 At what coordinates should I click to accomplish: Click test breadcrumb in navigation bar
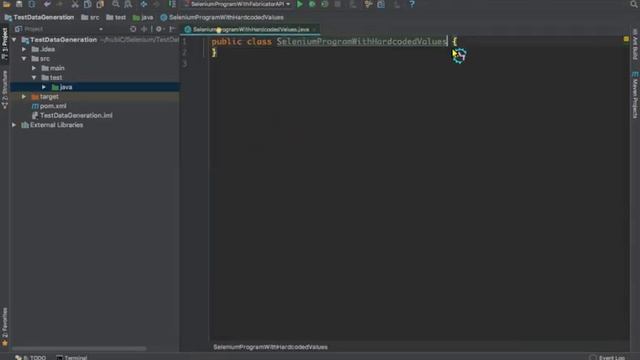click(116, 18)
